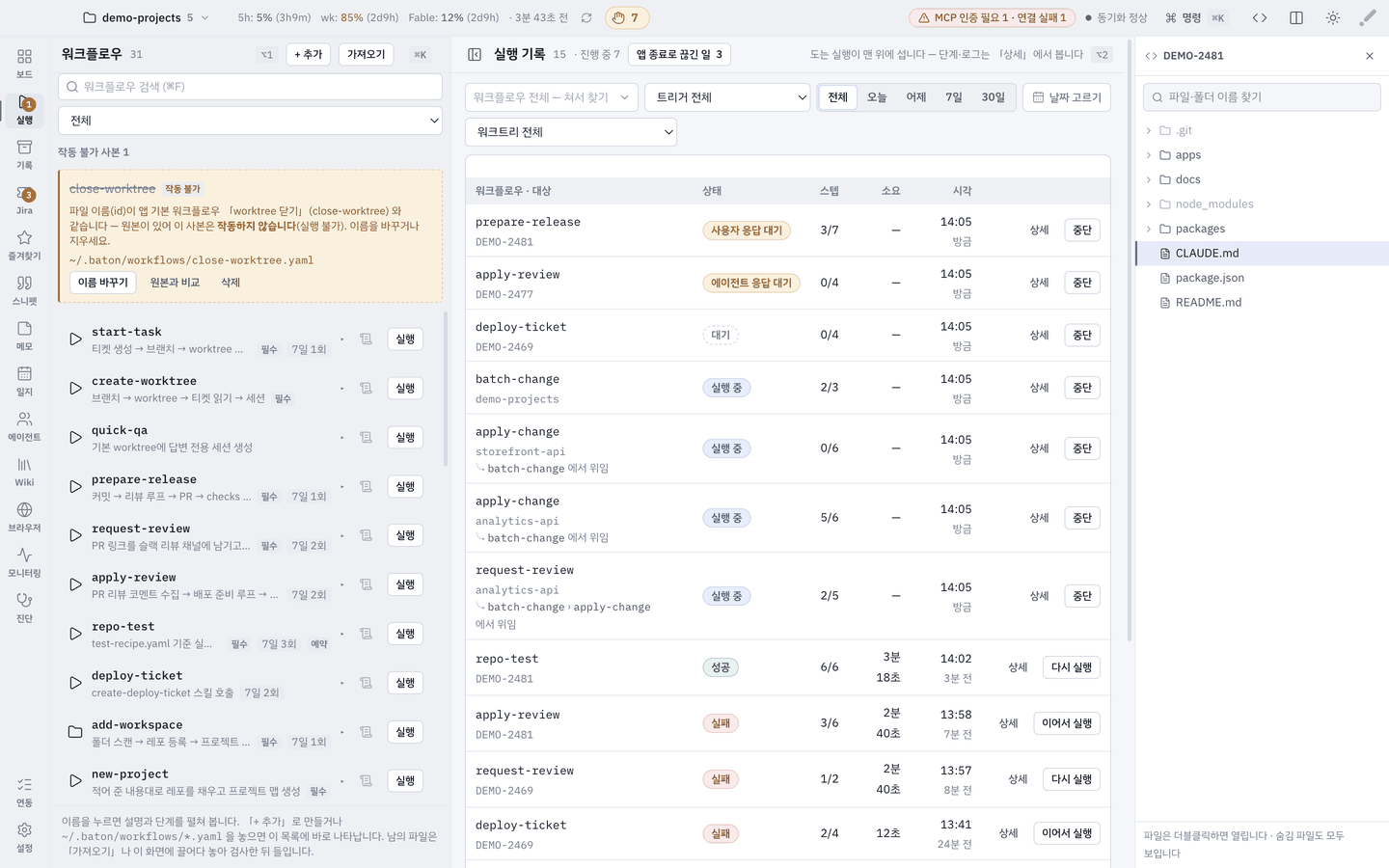Open the 워크트리 전체 dropdown
This screenshot has width=1389, height=868.
click(571, 132)
